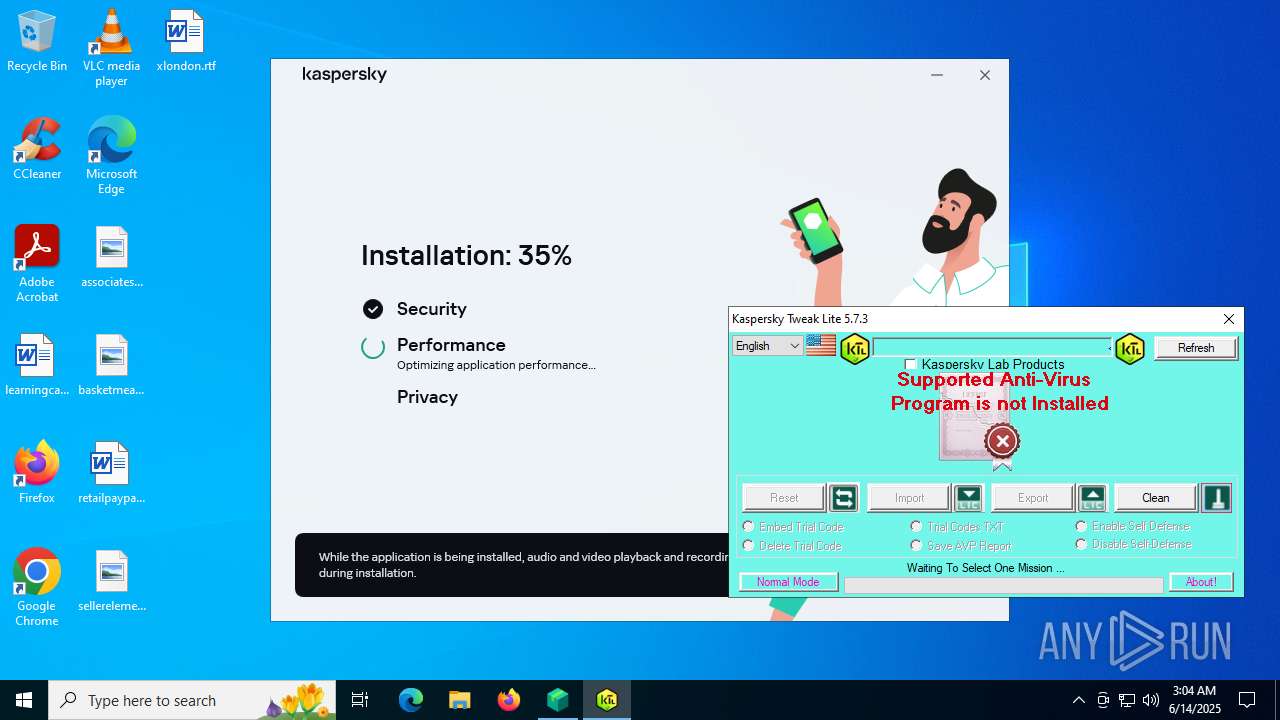Launch CCleaner from the desktop
The height and width of the screenshot is (720, 1280).
[37, 150]
